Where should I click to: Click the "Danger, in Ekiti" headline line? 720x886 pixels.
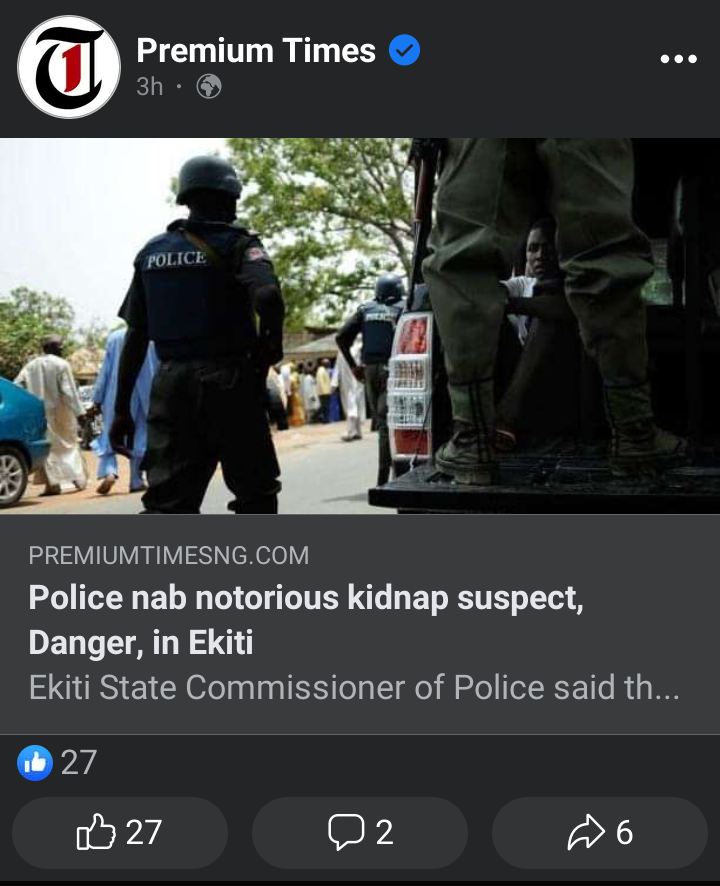(x=141, y=642)
